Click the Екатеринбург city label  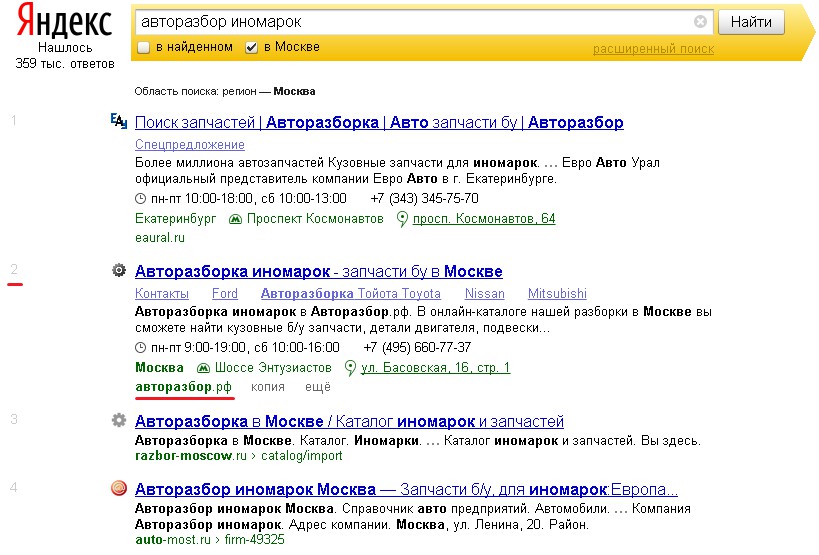(176, 219)
